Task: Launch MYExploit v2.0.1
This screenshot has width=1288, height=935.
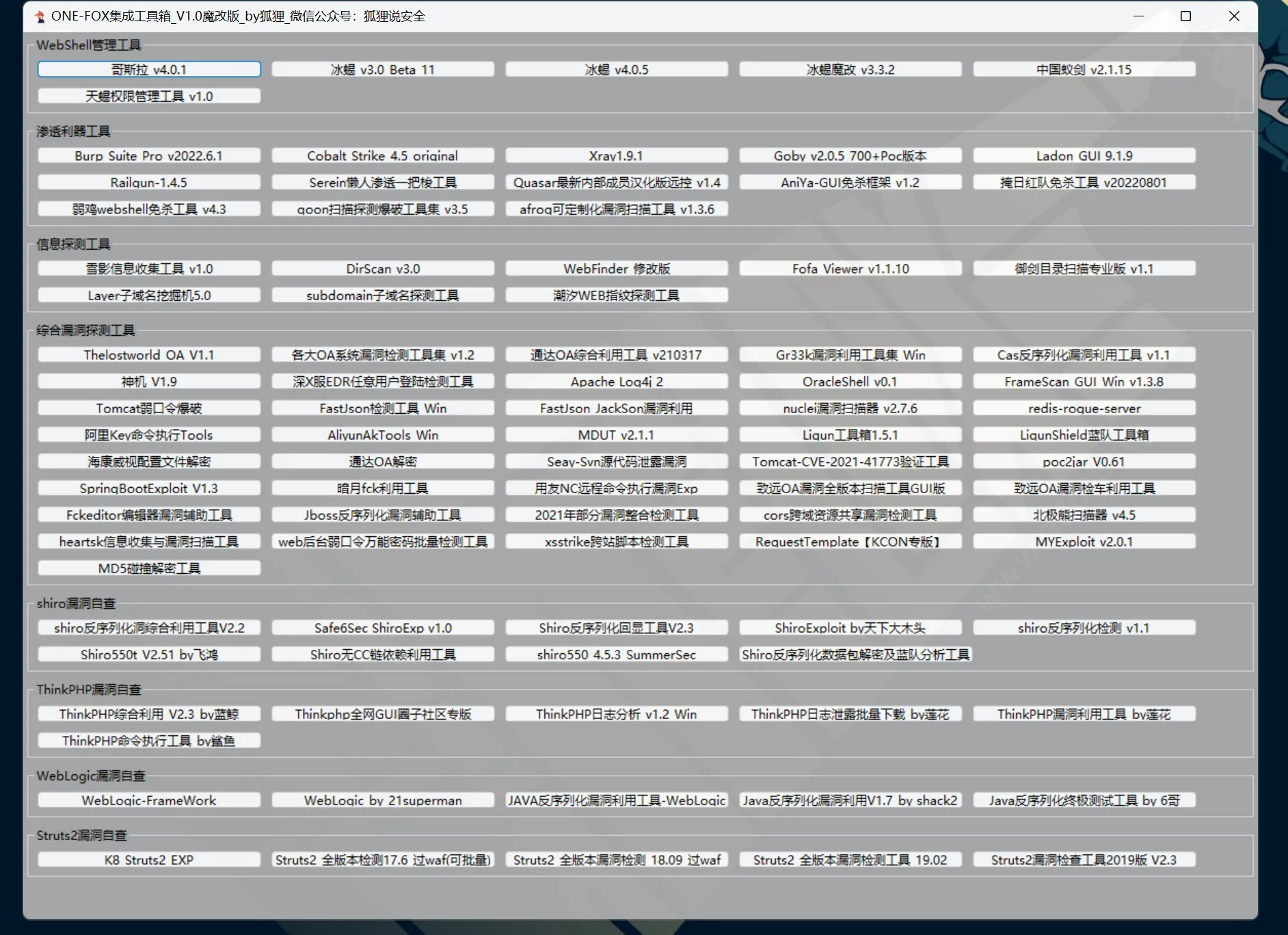Action: (1084, 542)
